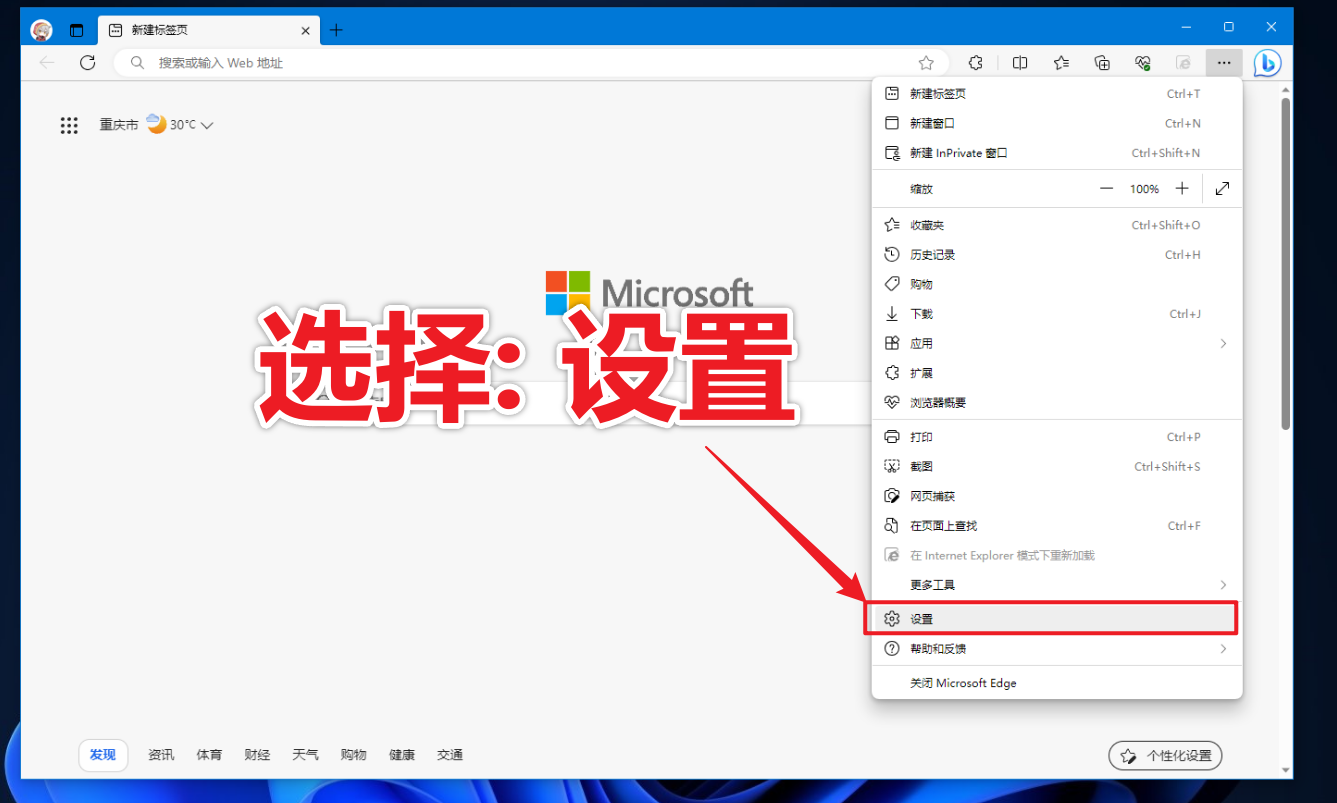Enter full screen from zoom row

(x=1222, y=188)
